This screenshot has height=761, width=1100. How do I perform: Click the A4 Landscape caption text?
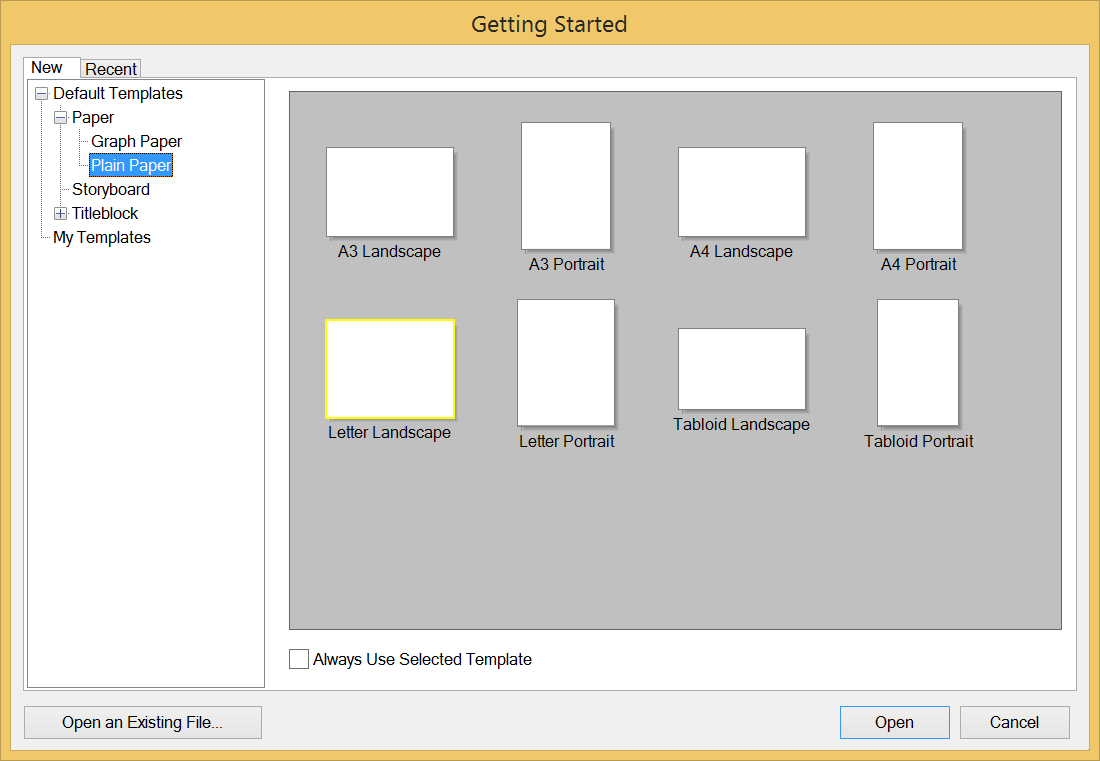pyautogui.click(x=742, y=251)
